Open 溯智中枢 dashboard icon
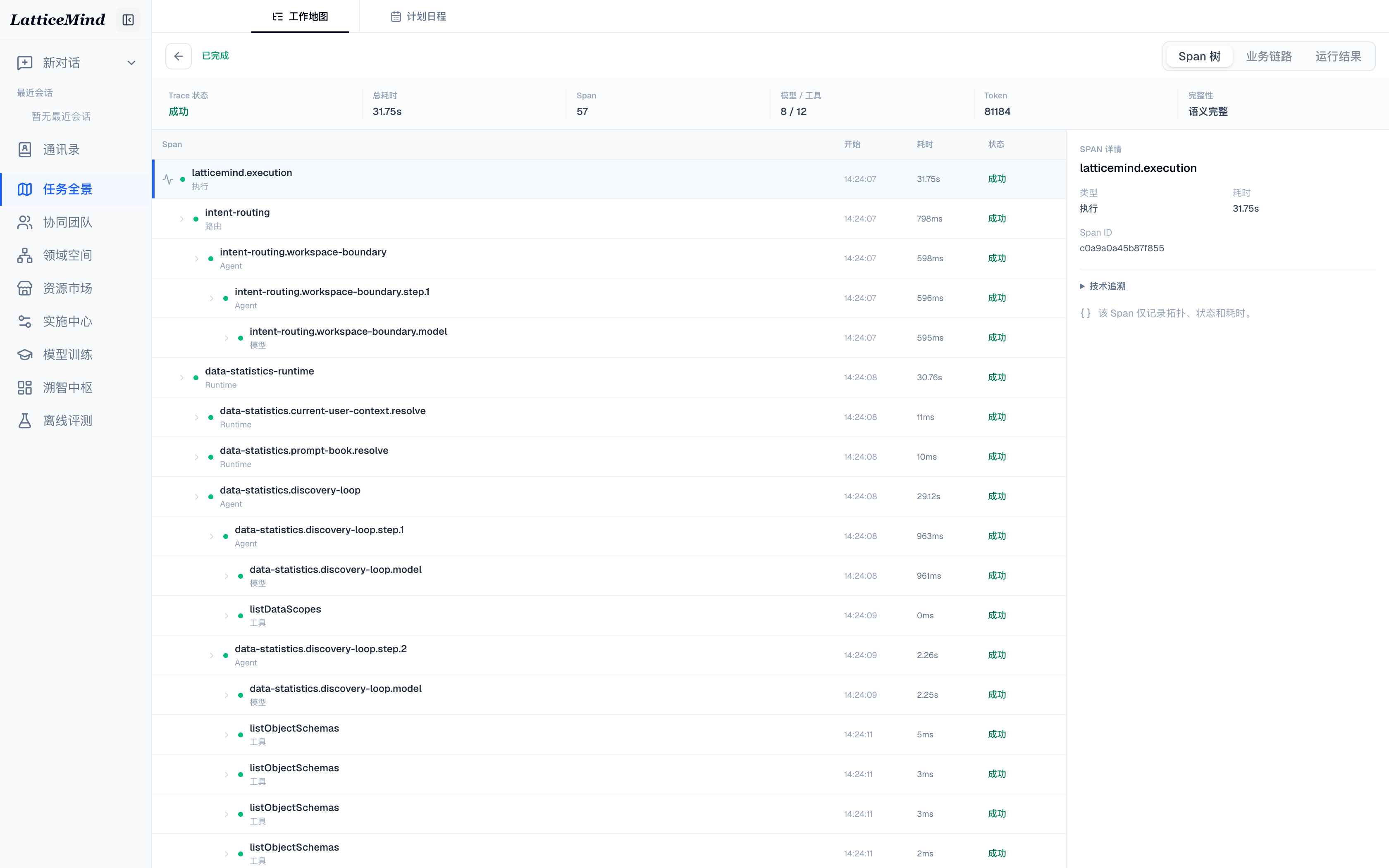Viewport: 1389px width, 868px height. point(25,388)
